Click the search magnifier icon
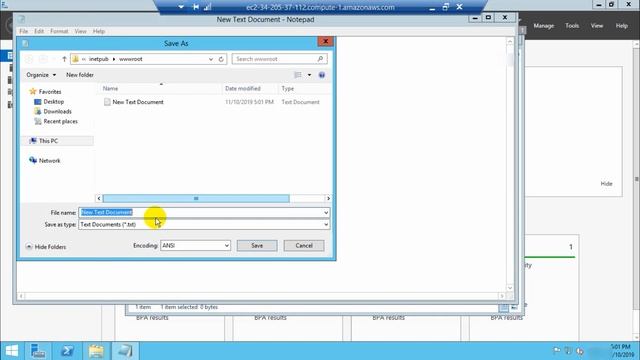The width and height of the screenshot is (640, 360). click(x=320, y=59)
